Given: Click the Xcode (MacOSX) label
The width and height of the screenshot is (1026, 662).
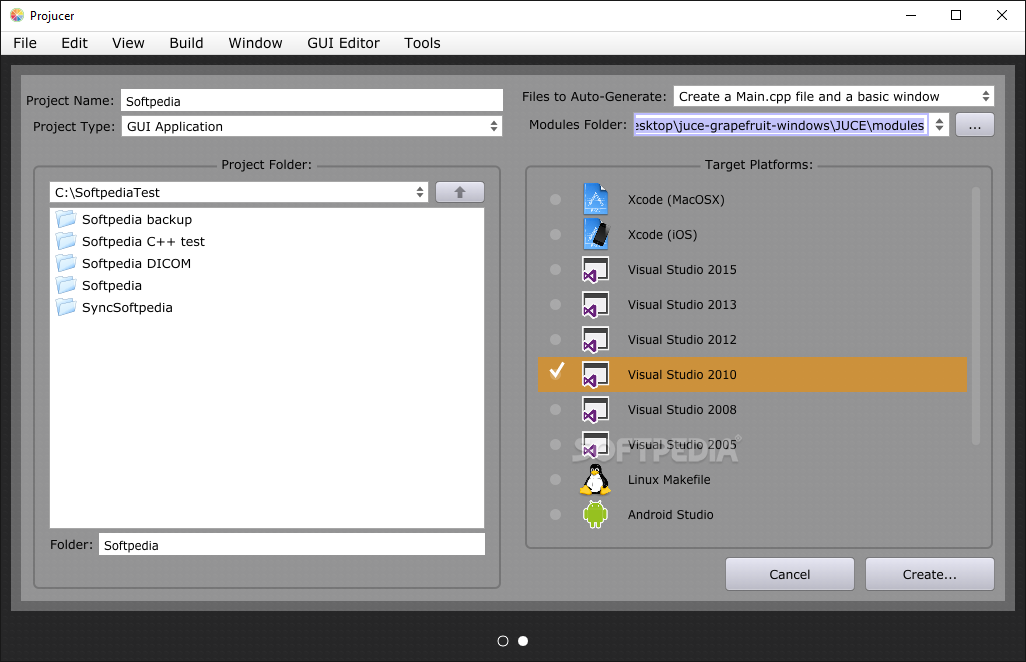Looking at the screenshot, I should click(676, 200).
